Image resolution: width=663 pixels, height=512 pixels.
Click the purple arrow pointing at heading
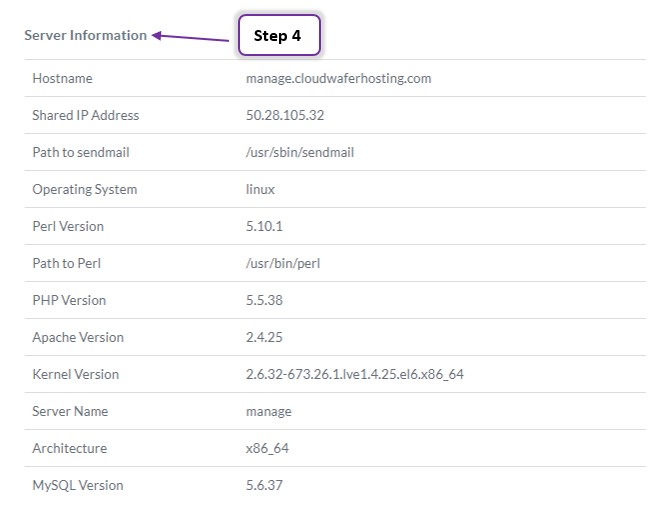click(x=190, y=37)
